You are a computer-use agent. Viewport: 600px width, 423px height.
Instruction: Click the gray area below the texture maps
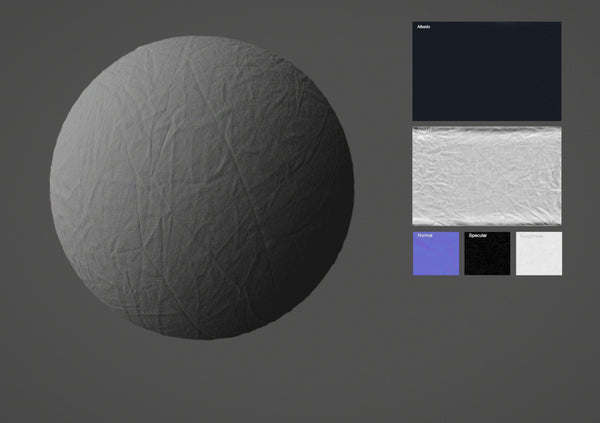tap(487, 340)
